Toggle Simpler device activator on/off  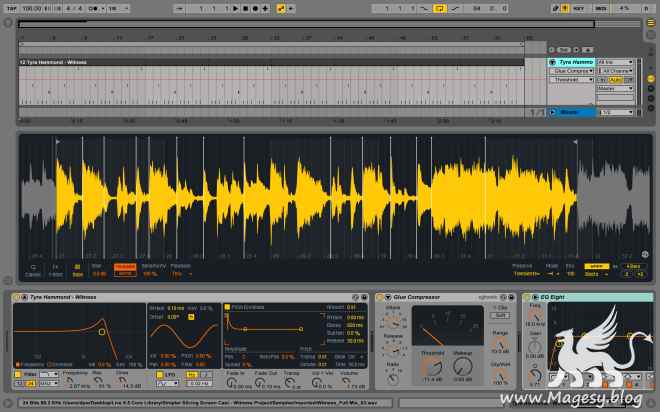pyautogui.click(x=16, y=297)
